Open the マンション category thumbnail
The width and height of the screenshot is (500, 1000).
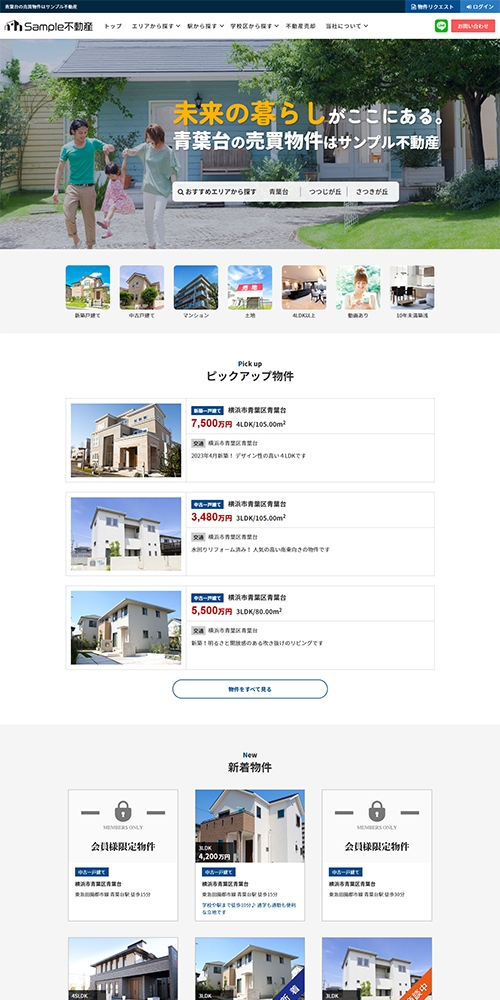196,288
